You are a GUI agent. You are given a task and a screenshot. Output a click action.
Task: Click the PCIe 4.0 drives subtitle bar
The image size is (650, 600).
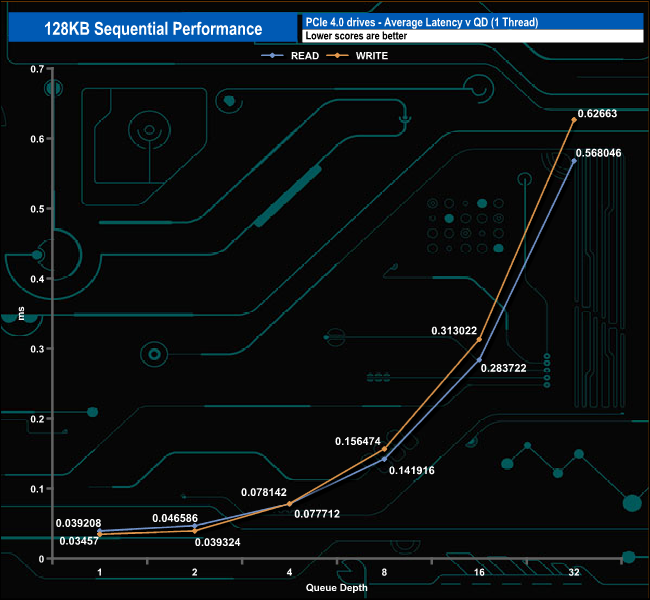point(473,22)
